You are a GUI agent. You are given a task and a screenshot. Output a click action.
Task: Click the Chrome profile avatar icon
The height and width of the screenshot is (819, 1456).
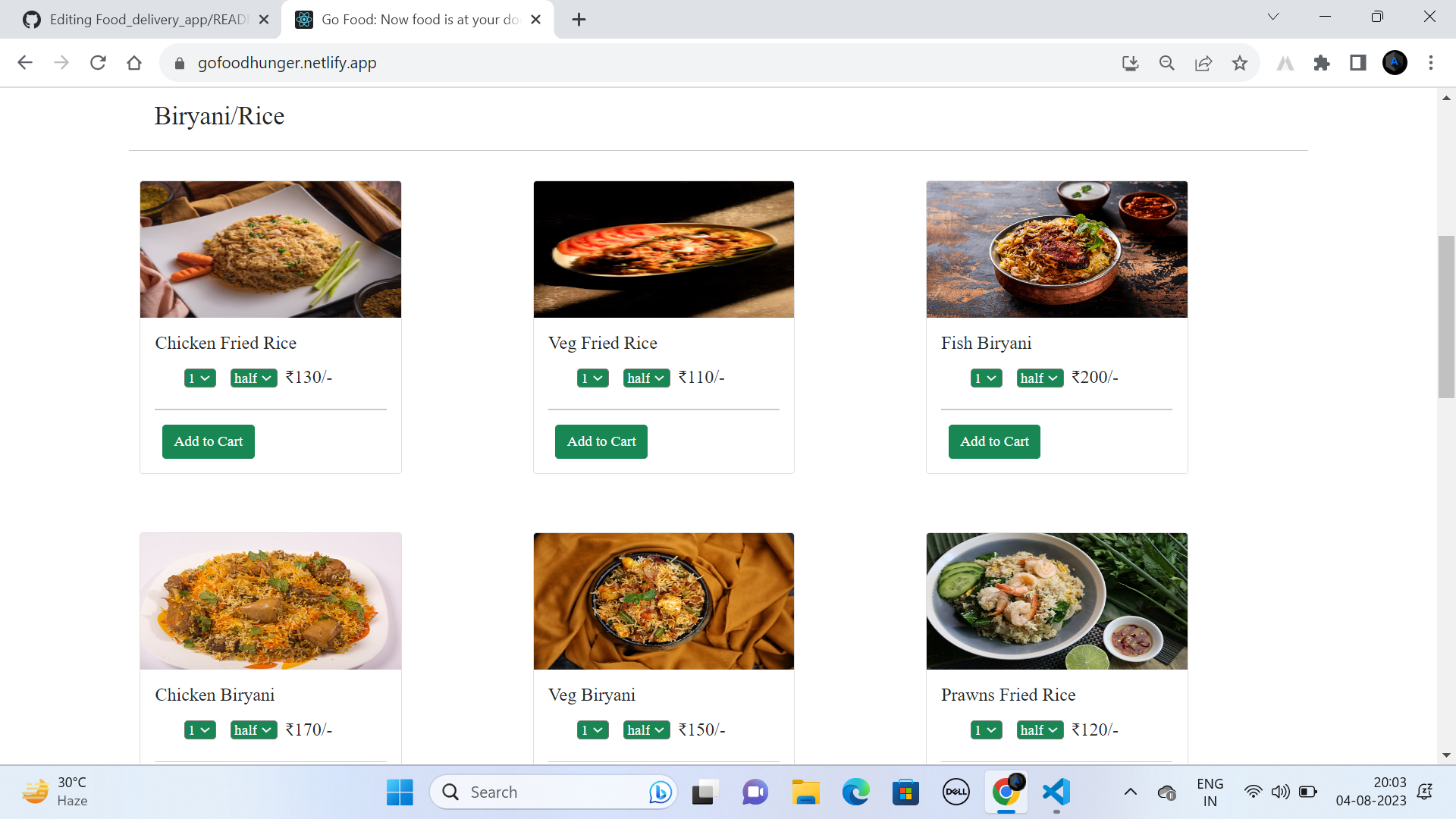coord(1395,63)
